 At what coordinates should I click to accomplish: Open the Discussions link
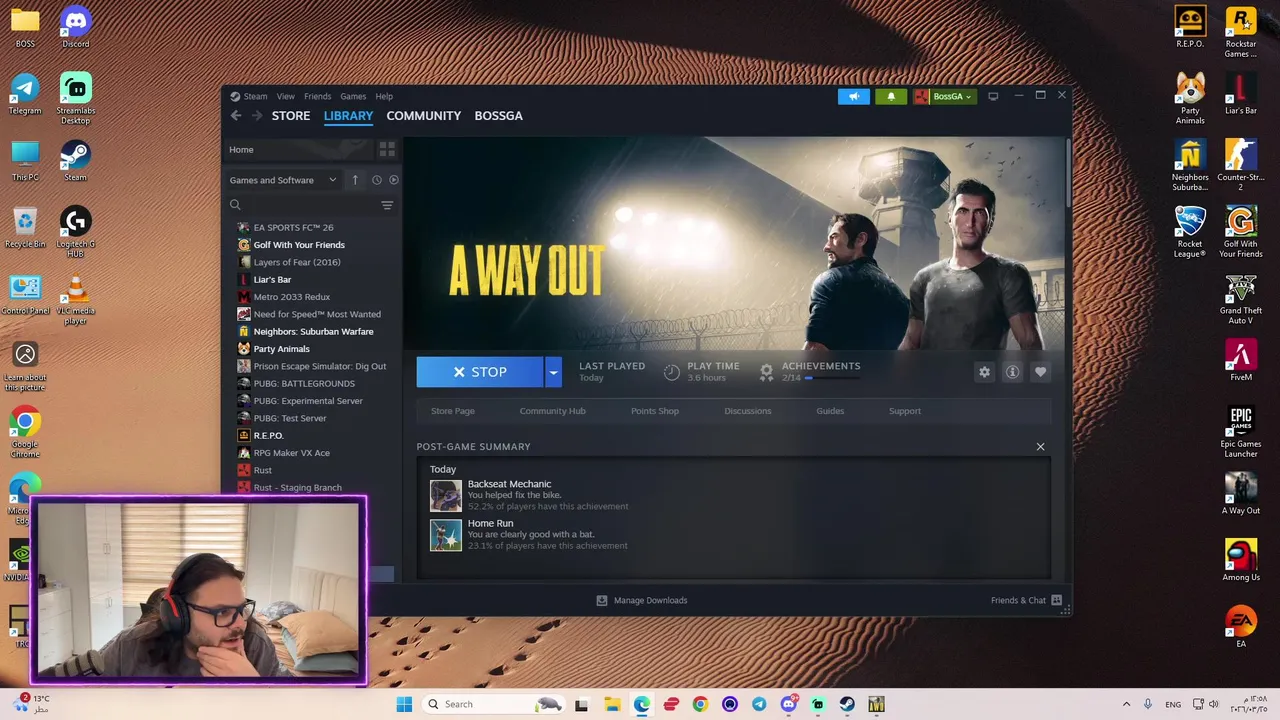(748, 411)
